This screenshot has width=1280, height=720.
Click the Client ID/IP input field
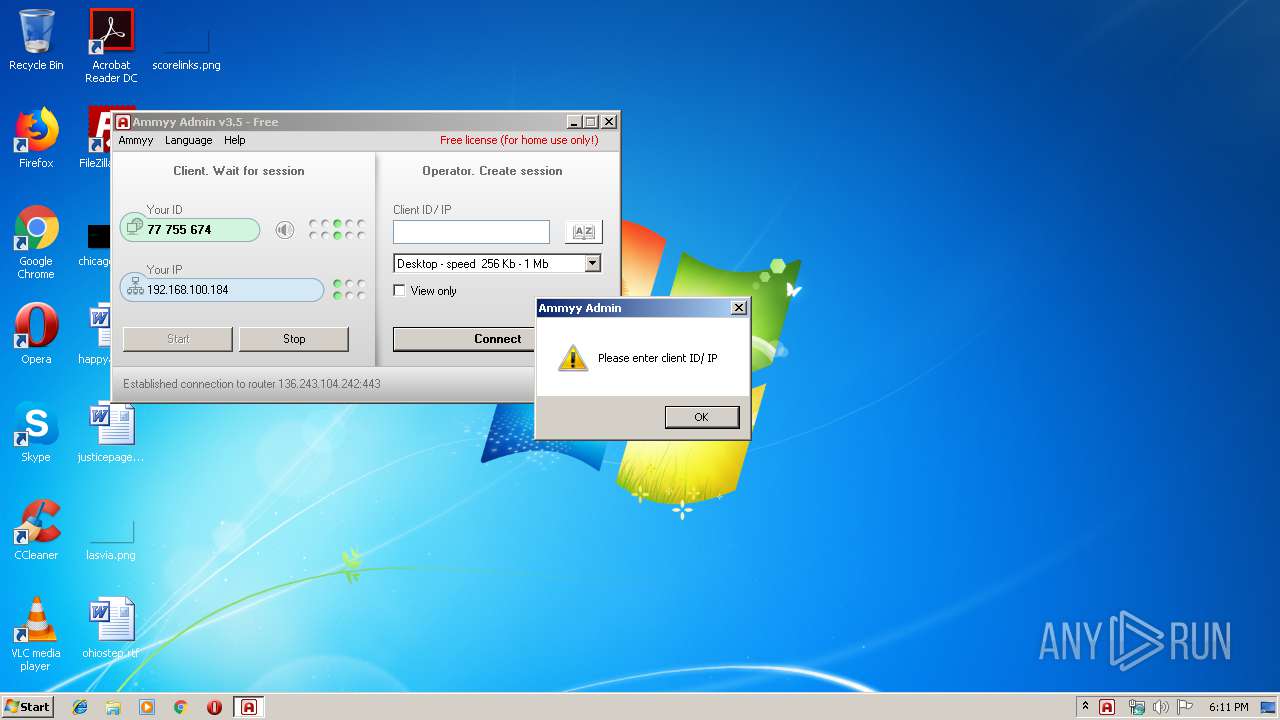(471, 232)
